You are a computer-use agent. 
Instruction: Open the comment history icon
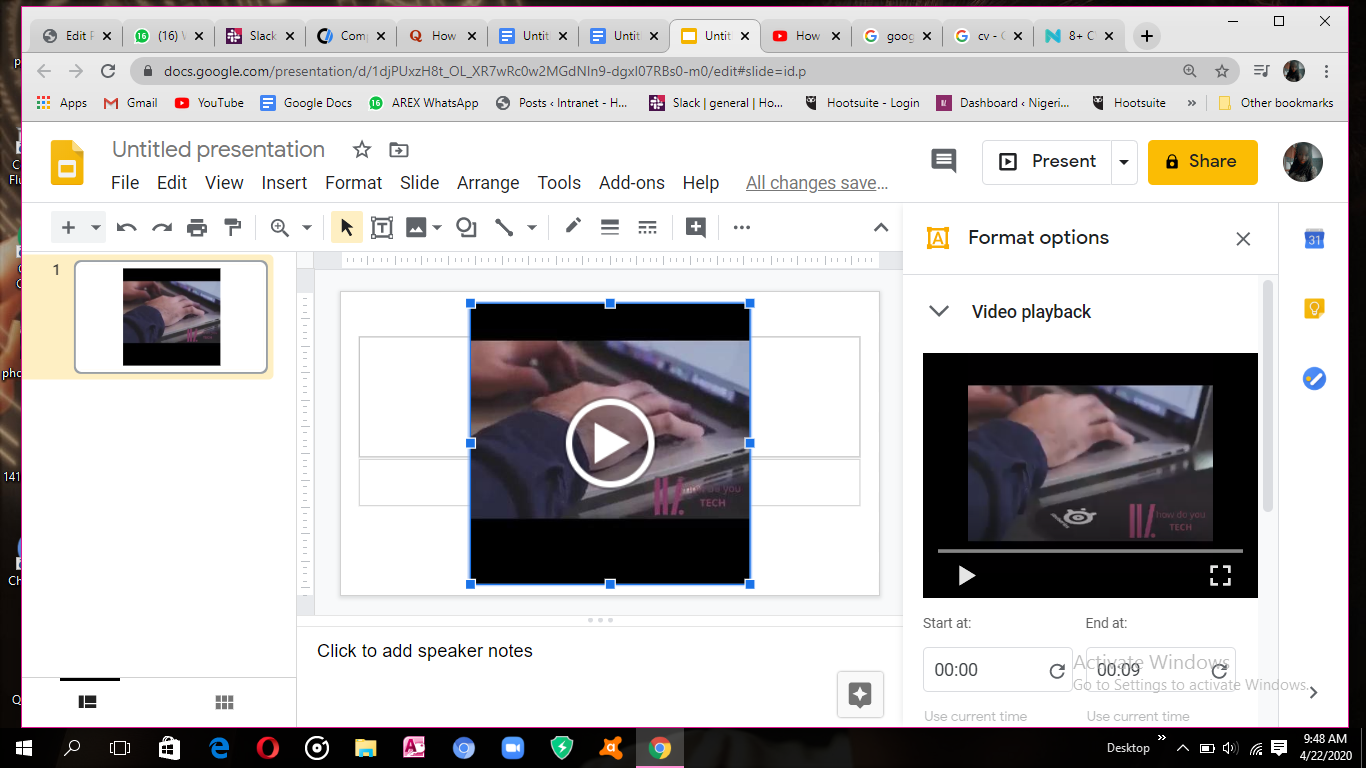point(943,161)
